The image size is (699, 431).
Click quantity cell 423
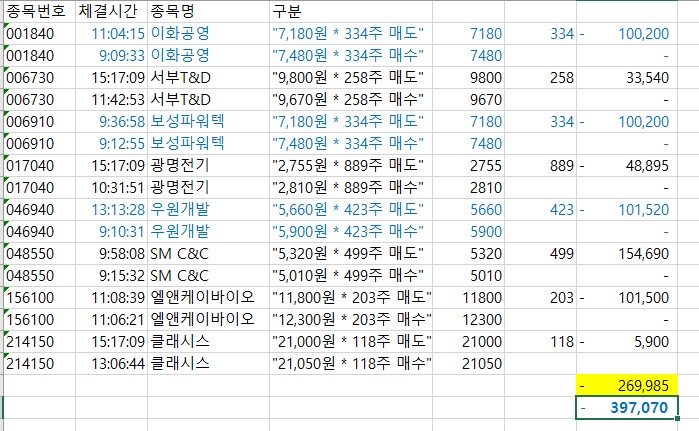click(x=541, y=209)
